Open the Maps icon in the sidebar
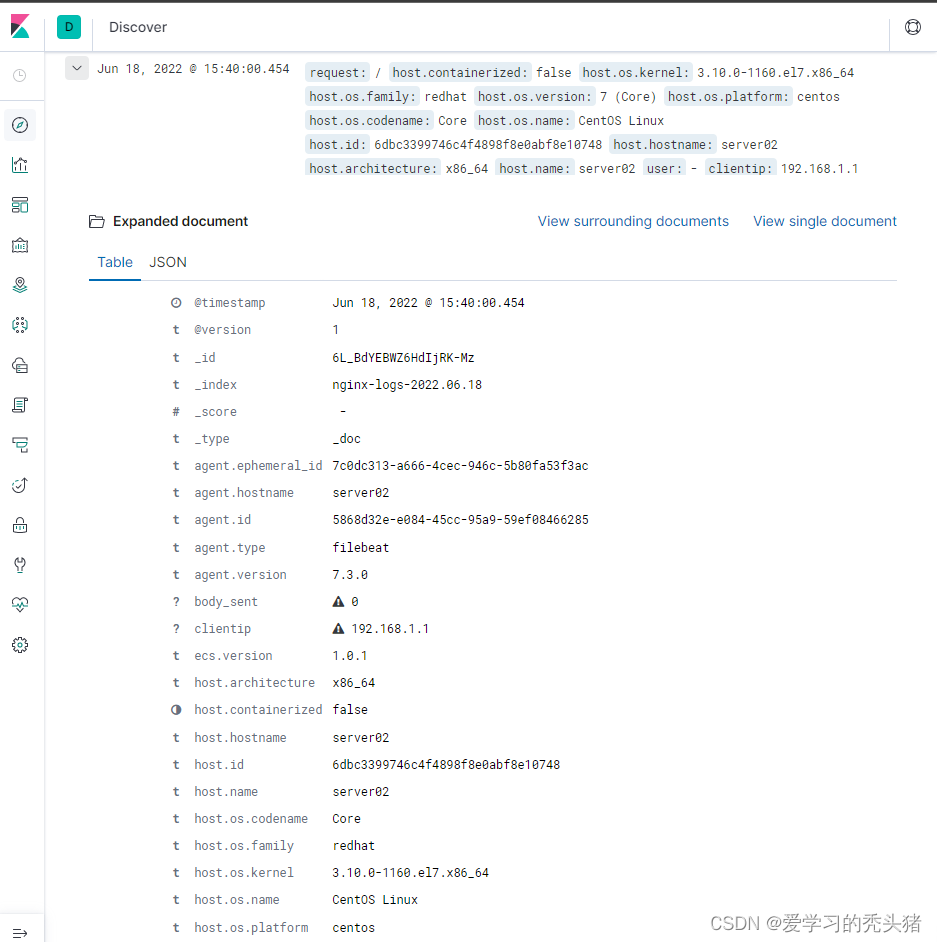Image resolution: width=937 pixels, height=942 pixels. [20, 285]
